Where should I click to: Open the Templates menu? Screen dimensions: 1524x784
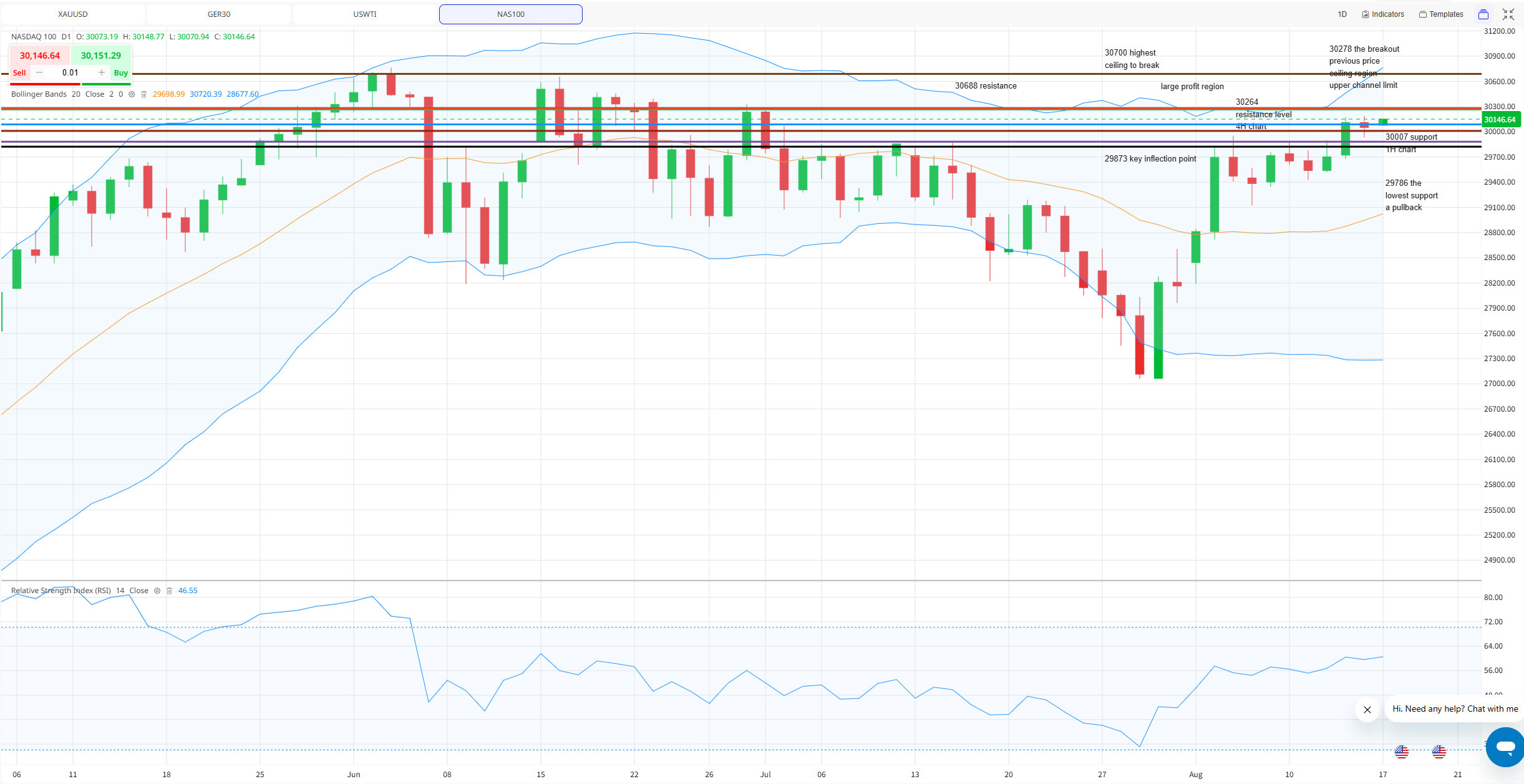click(x=1441, y=14)
